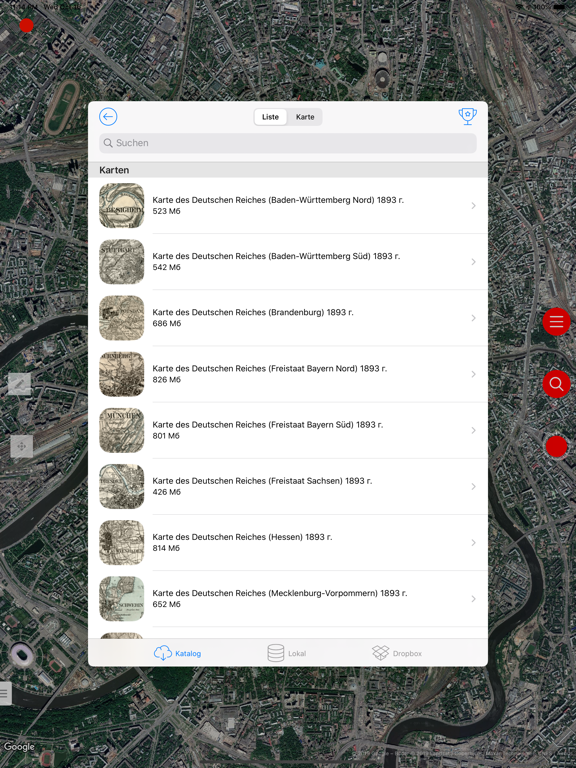Viewport: 576px width, 768px height.
Task: Click the Katalog cloud download icon
Action: tap(163, 653)
